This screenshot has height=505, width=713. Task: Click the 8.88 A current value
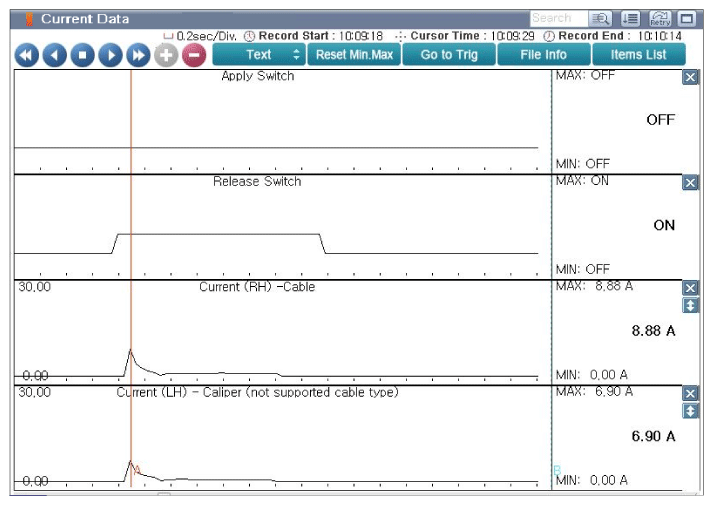pos(653,330)
